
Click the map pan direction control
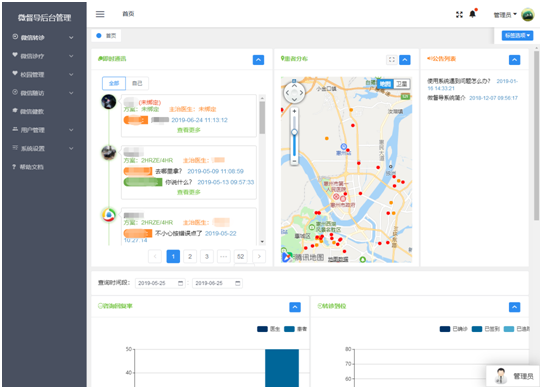(x=294, y=93)
